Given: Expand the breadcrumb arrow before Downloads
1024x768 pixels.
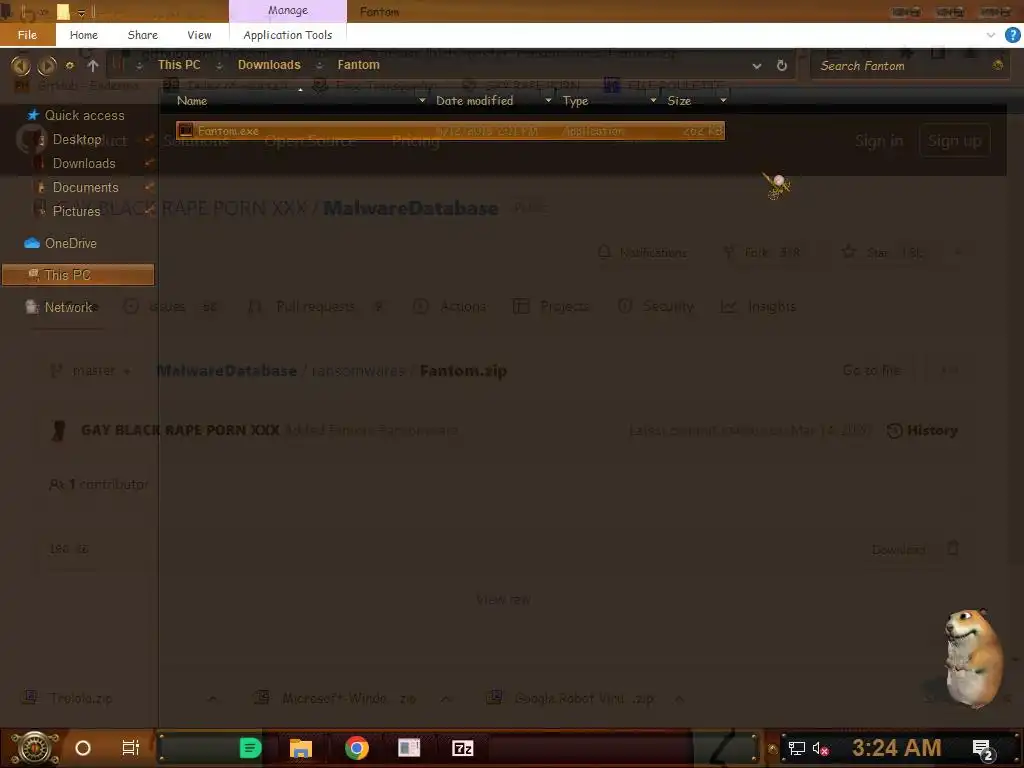Looking at the screenshot, I should 219,66.
